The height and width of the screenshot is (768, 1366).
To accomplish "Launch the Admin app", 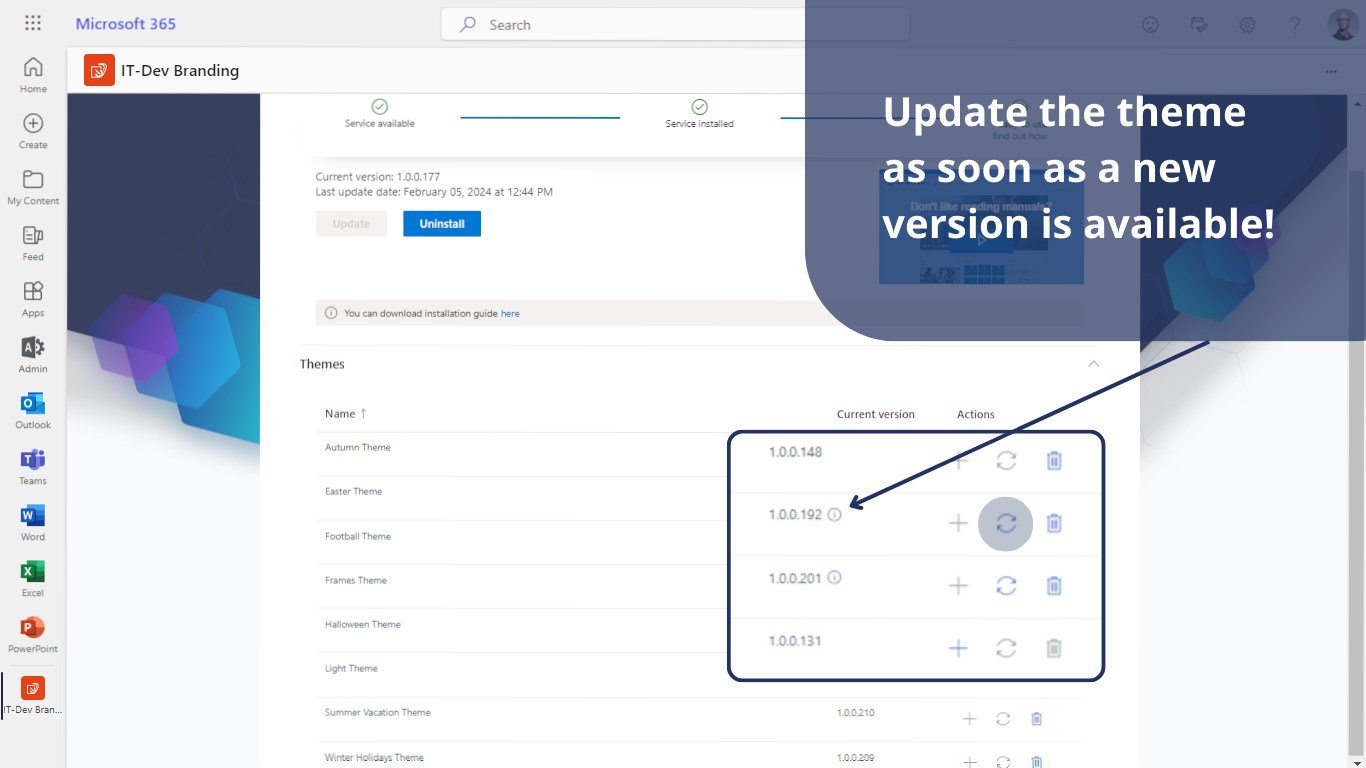I will (33, 355).
